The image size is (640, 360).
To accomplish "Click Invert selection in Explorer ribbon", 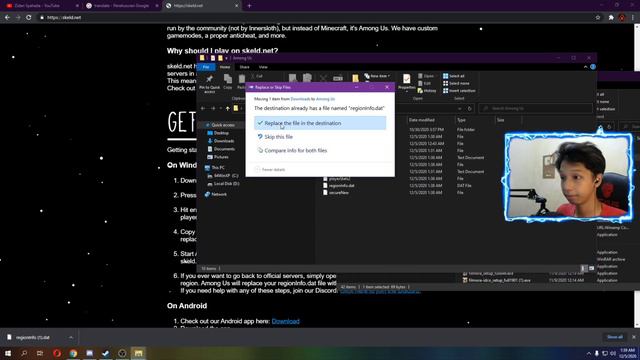I will [x=459, y=91].
